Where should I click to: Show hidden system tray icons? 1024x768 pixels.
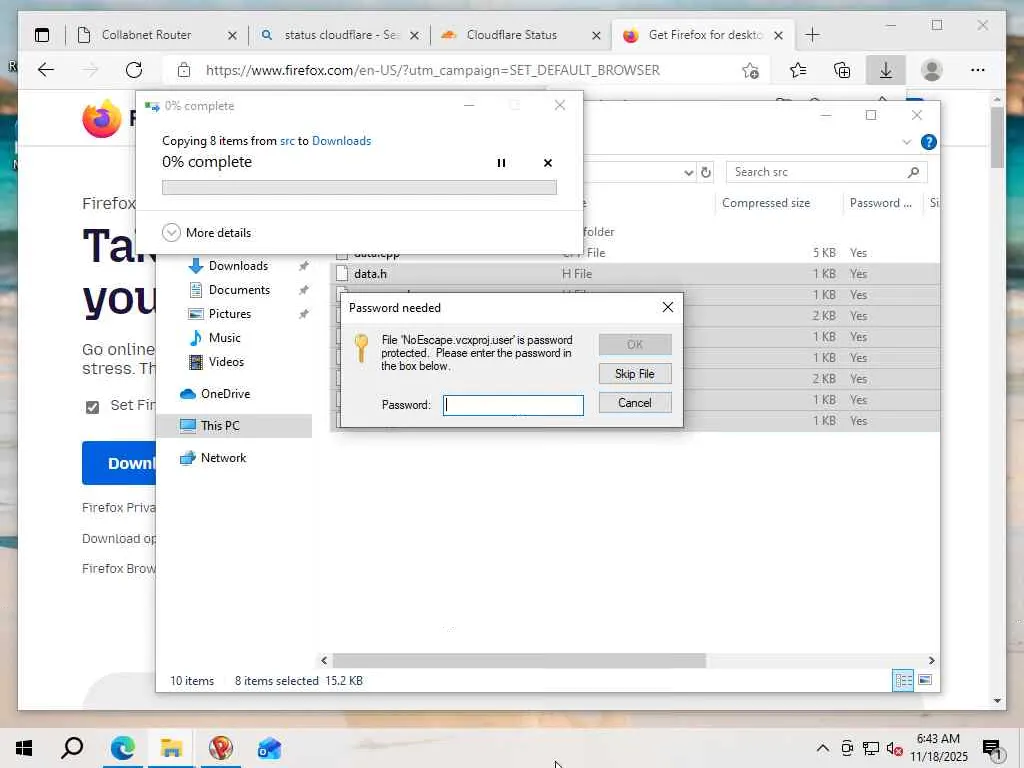pos(823,748)
